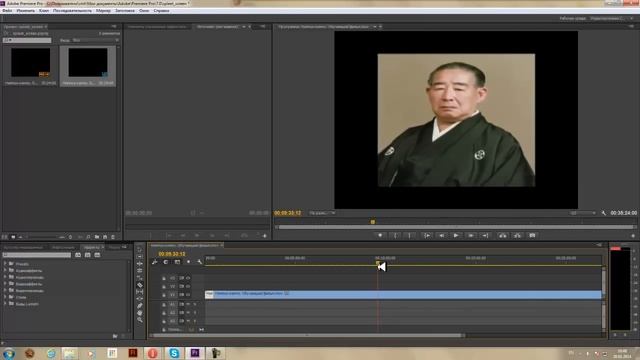Select the Zoom magnifier tool
This screenshot has width=640, height=360.
coord(140,320)
